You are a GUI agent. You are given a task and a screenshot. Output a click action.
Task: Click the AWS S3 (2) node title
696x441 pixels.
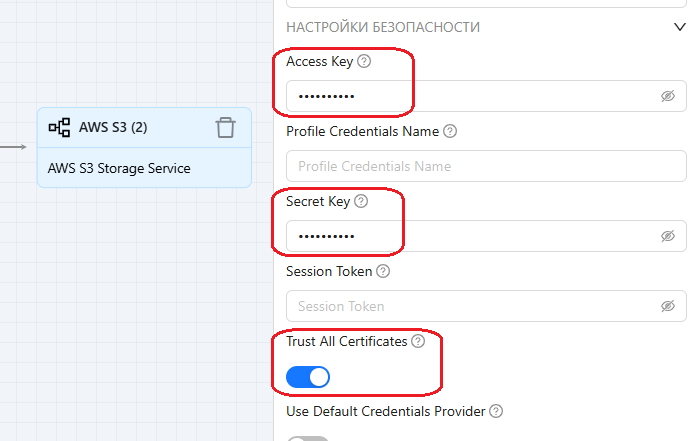(113, 128)
